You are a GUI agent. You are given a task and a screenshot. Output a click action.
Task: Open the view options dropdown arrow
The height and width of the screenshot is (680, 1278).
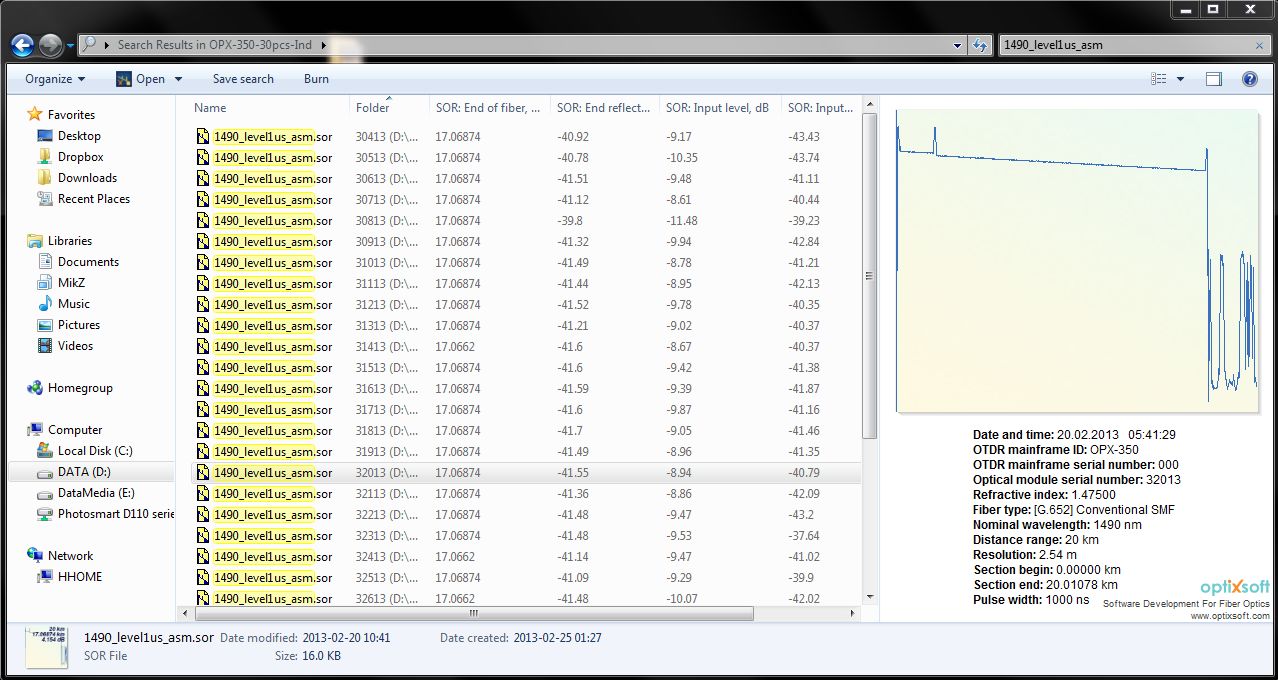(1180, 79)
